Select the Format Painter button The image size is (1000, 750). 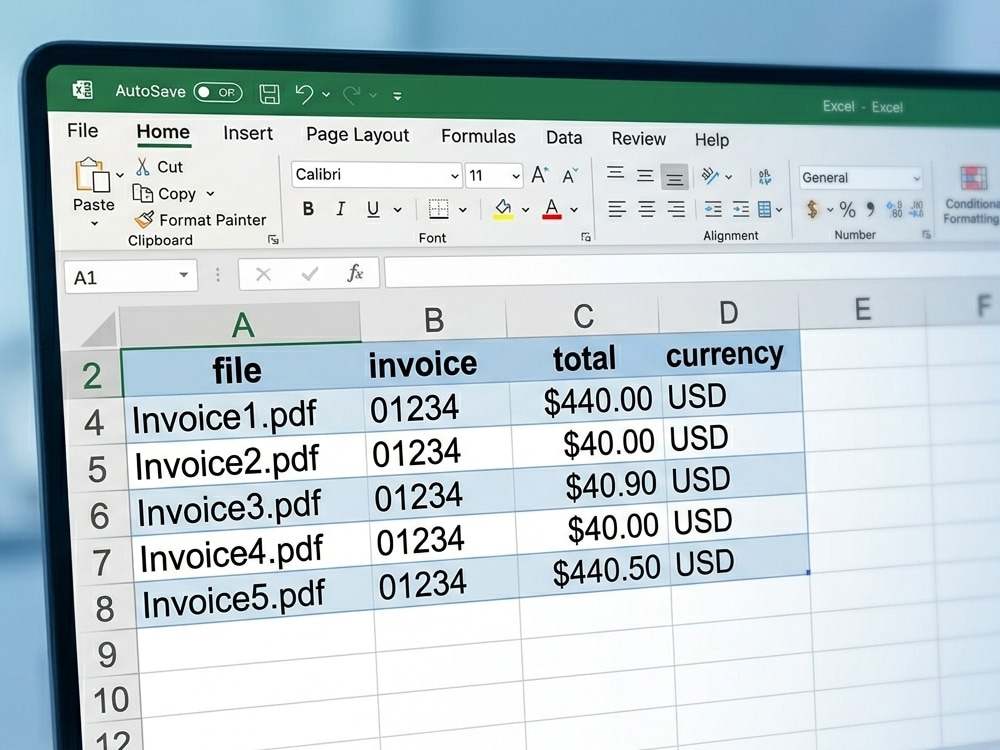200,220
